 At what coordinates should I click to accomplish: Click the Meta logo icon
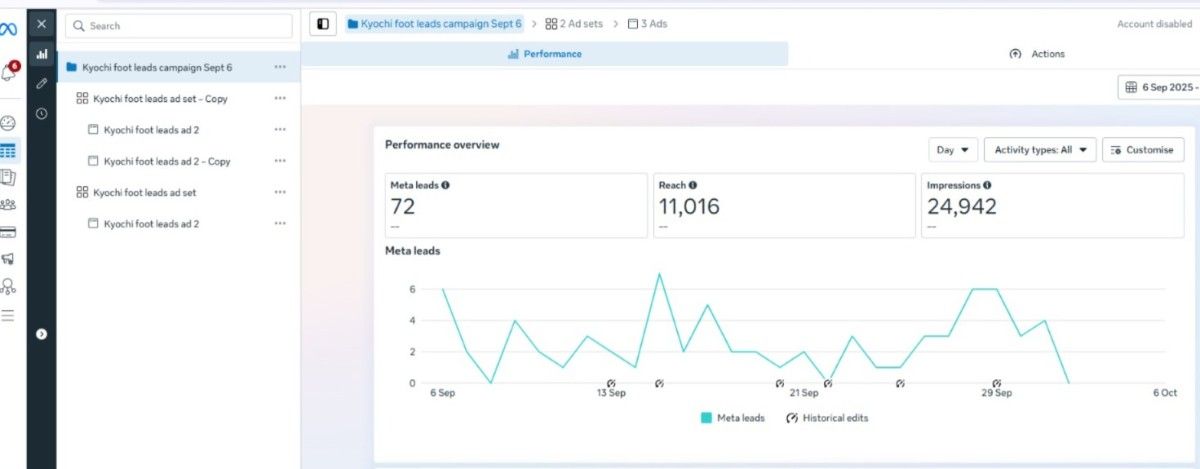pos(9,29)
